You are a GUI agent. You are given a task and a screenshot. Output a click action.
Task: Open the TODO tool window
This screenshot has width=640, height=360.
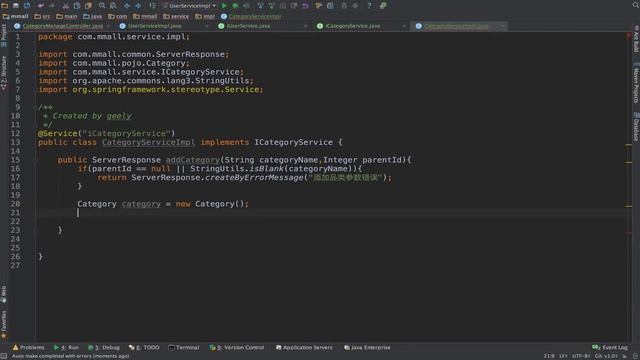pos(144,347)
